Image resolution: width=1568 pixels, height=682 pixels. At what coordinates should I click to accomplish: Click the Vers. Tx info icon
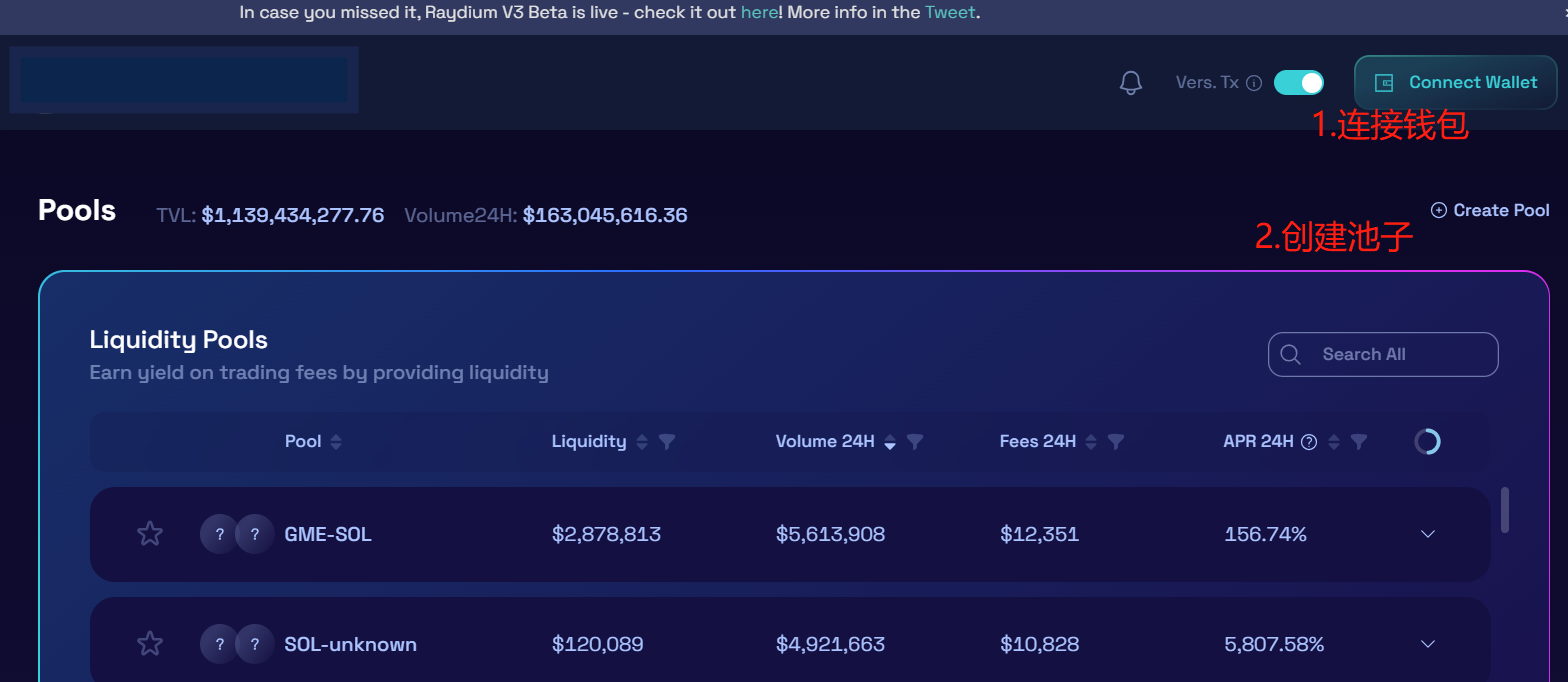pos(1254,83)
